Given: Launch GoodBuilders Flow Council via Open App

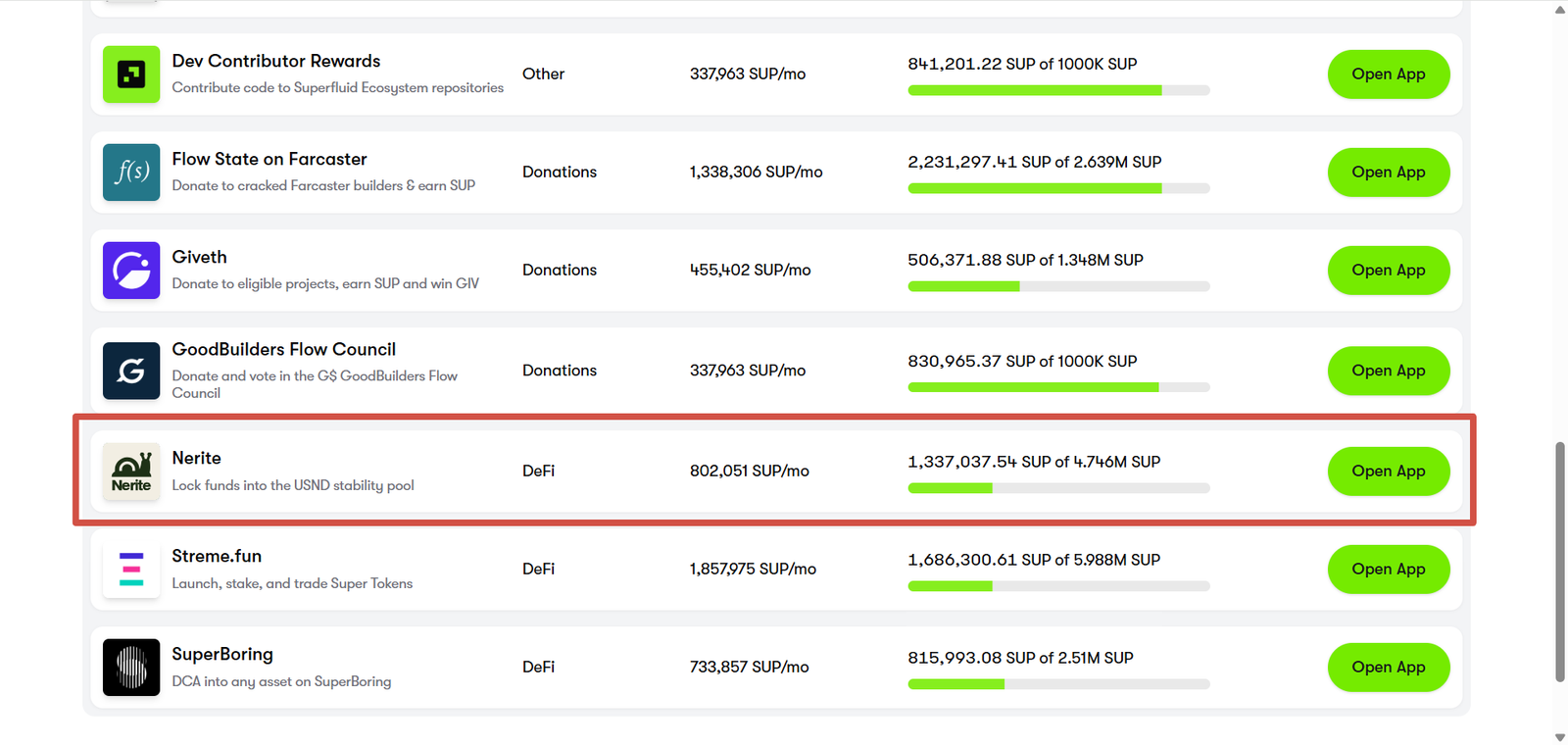Looking at the screenshot, I should [x=1388, y=371].
